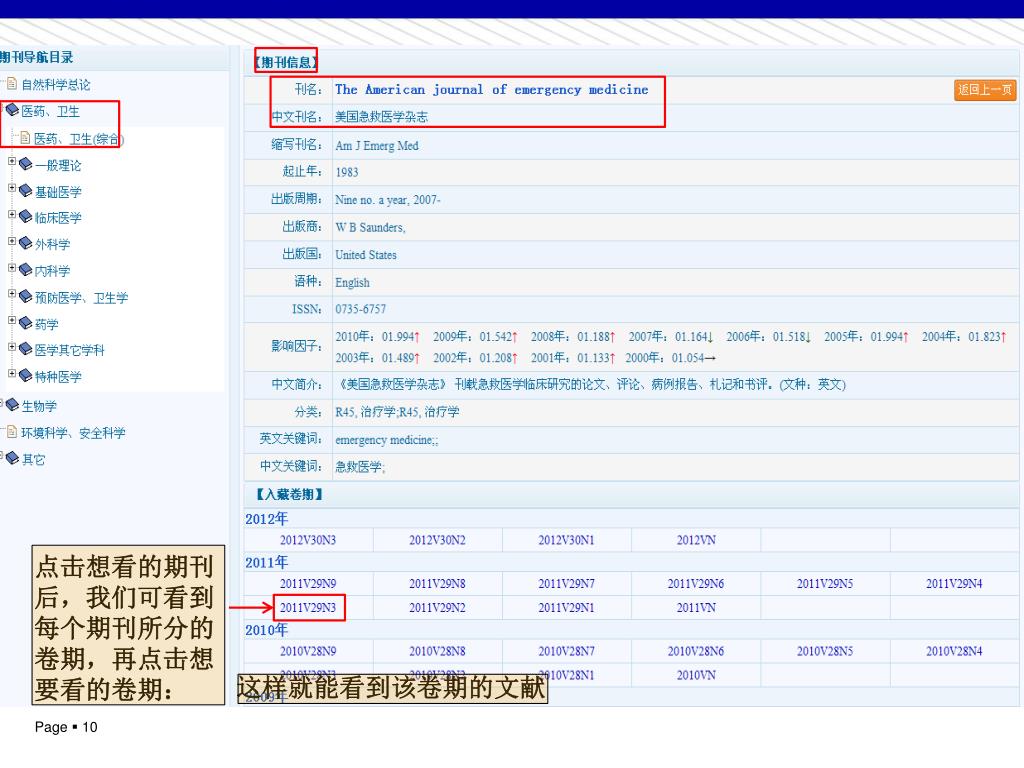
Task: Click book icon beside 基础医学
Action: coord(25,191)
